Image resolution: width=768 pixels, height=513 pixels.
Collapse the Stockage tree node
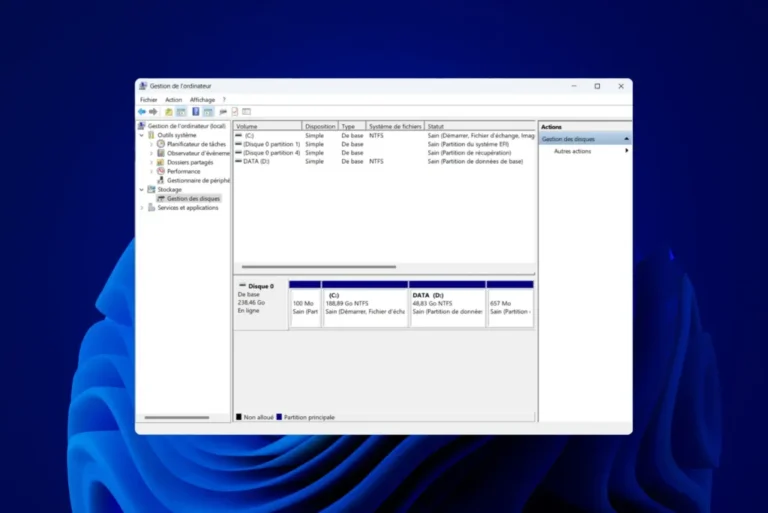tap(142, 189)
